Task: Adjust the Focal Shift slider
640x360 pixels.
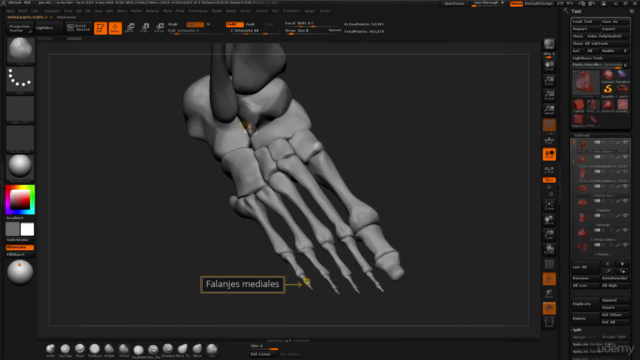Action: 313,24
